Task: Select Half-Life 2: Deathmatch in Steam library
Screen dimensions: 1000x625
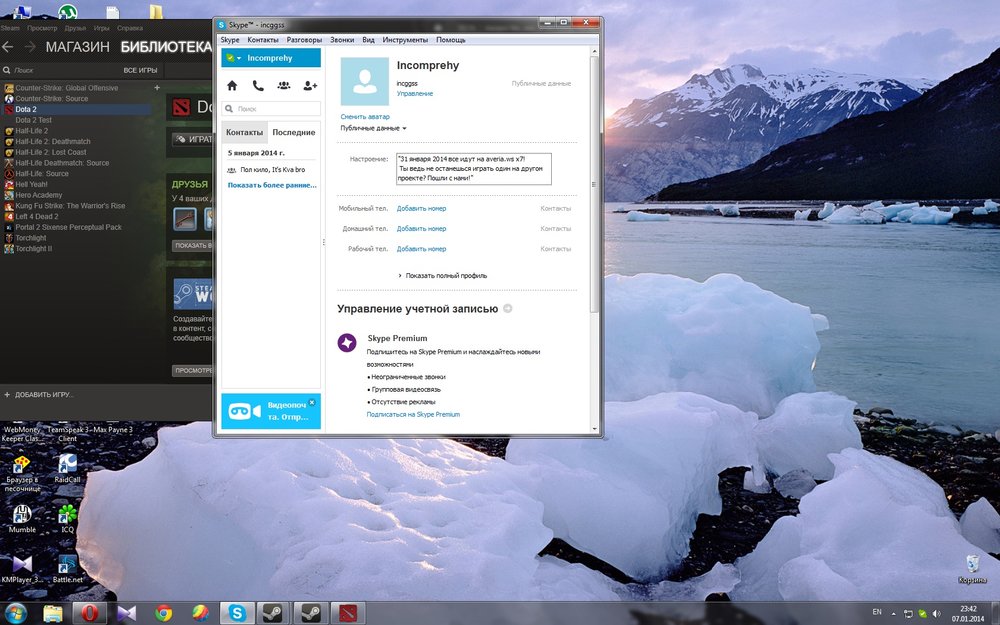Action: point(52,141)
